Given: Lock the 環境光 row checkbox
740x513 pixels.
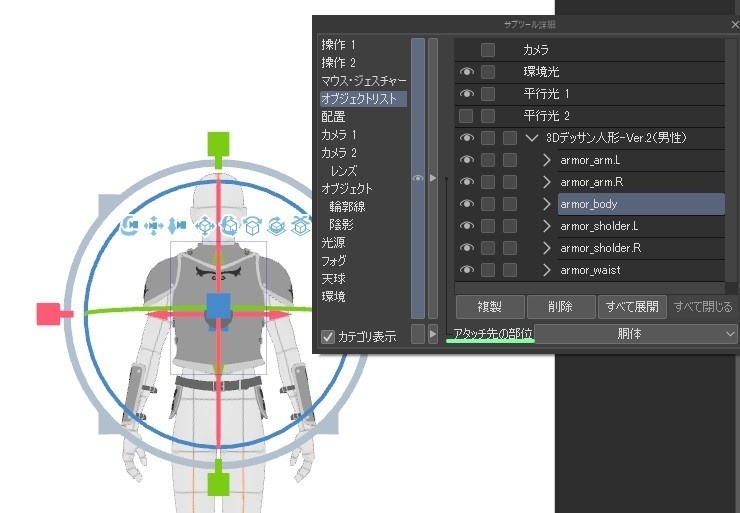Looking at the screenshot, I should (x=488, y=72).
